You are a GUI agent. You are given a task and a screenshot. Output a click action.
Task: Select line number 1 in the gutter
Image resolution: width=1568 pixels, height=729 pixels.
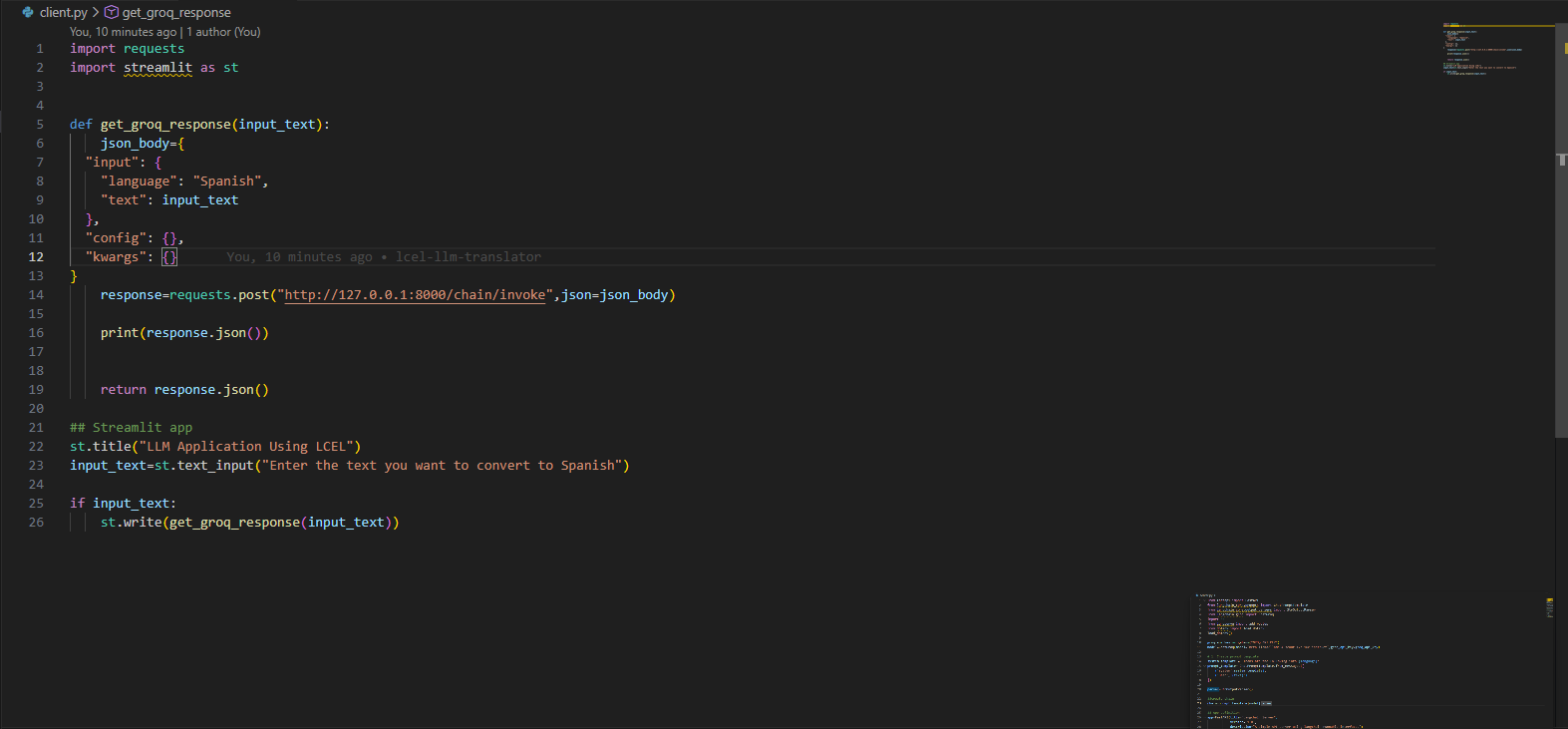tap(40, 49)
